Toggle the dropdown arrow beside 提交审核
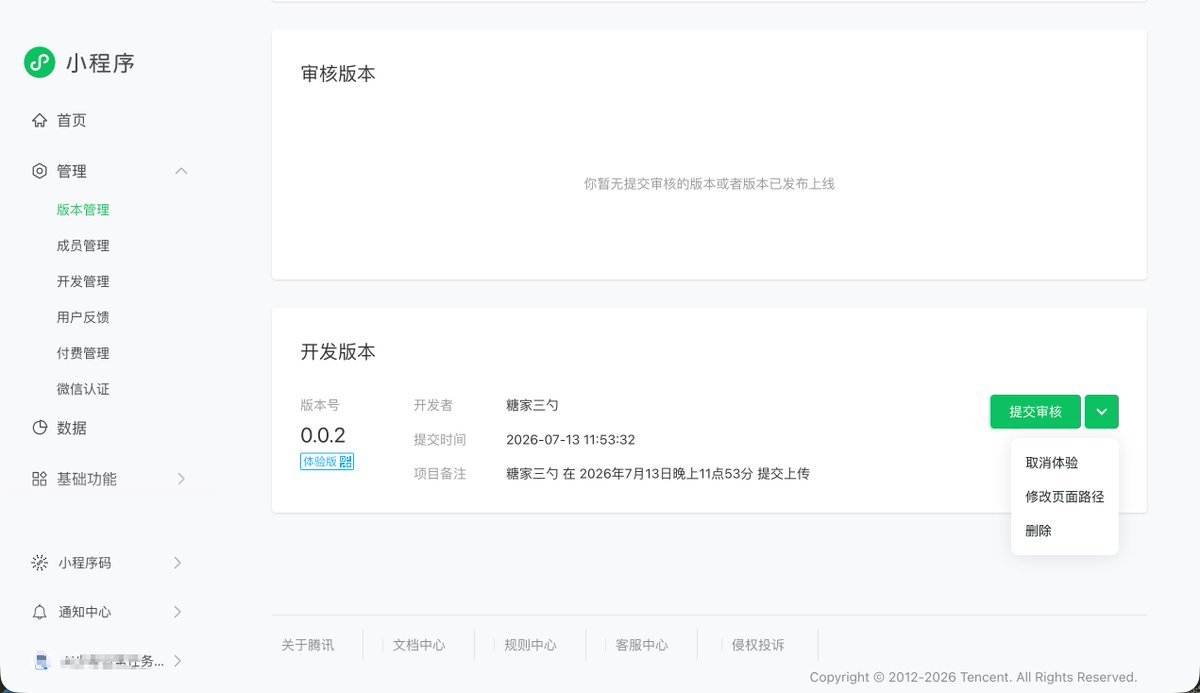This screenshot has width=1200, height=693. (1101, 412)
